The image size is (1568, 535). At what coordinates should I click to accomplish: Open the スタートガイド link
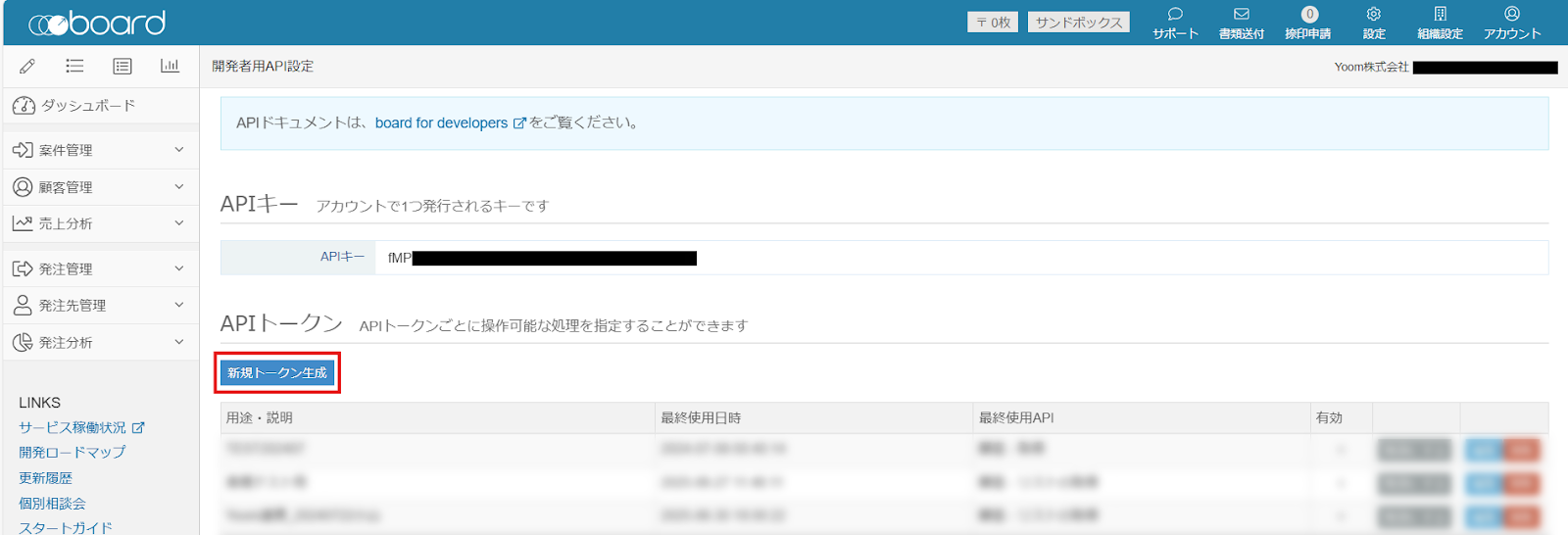66,527
